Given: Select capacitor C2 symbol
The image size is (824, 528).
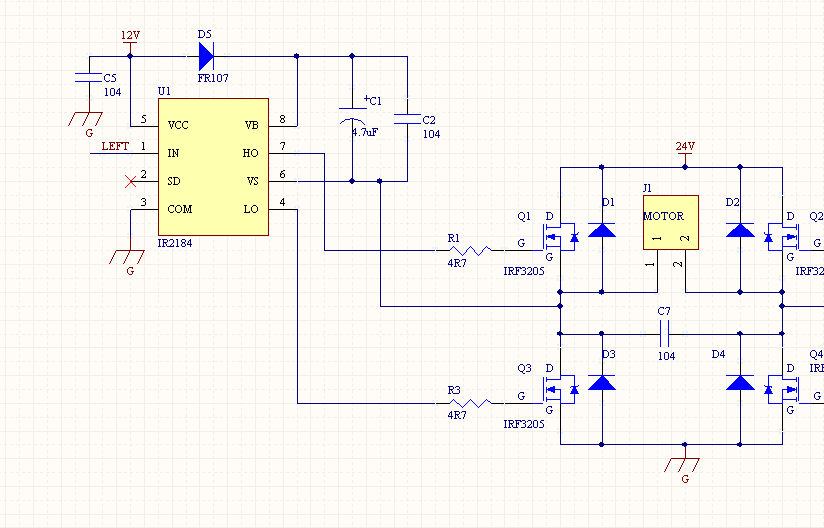Looking at the screenshot, I should 407,119.
